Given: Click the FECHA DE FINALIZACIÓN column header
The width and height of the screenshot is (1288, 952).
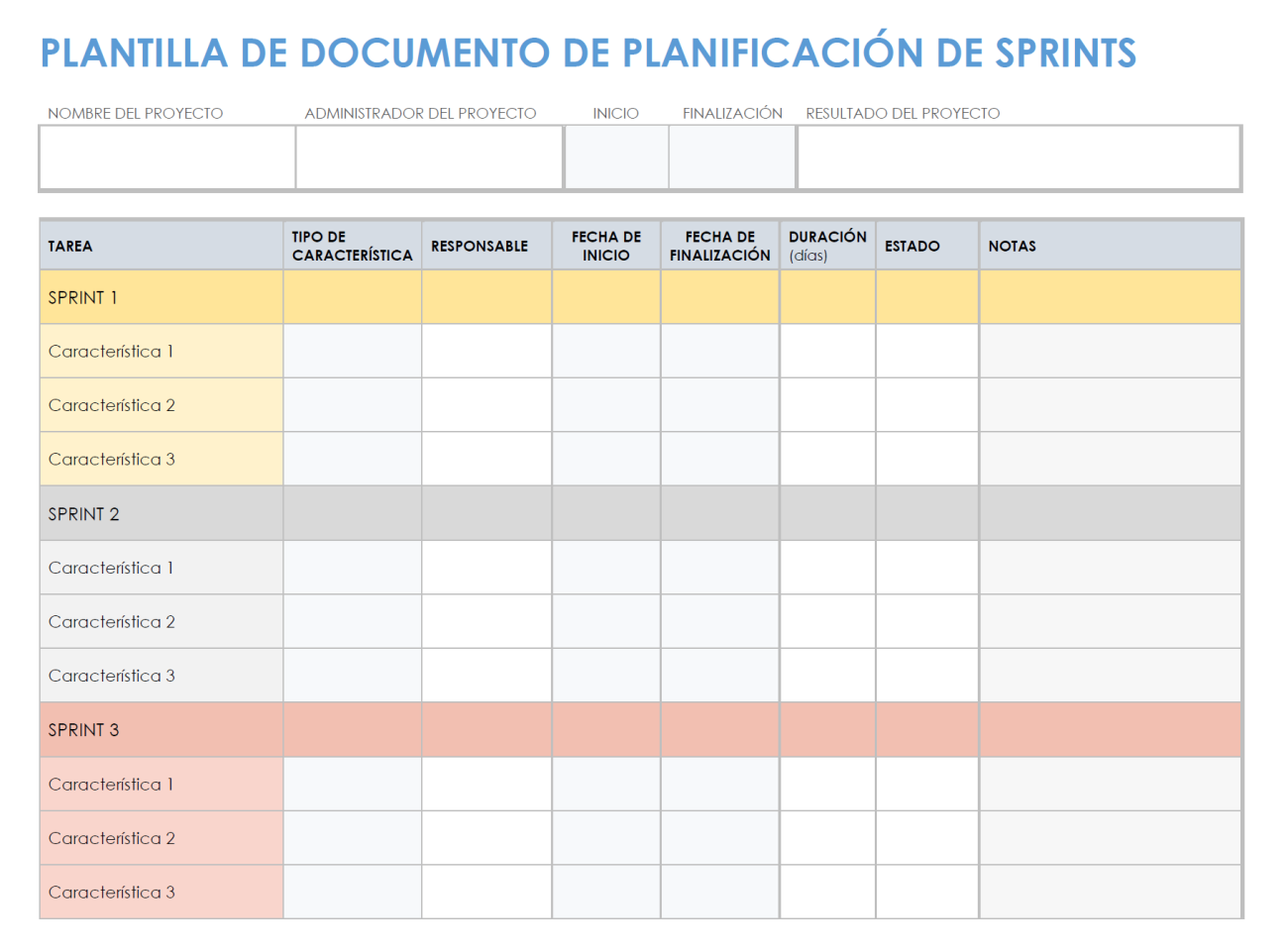Looking at the screenshot, I should (x=719, y=246).
